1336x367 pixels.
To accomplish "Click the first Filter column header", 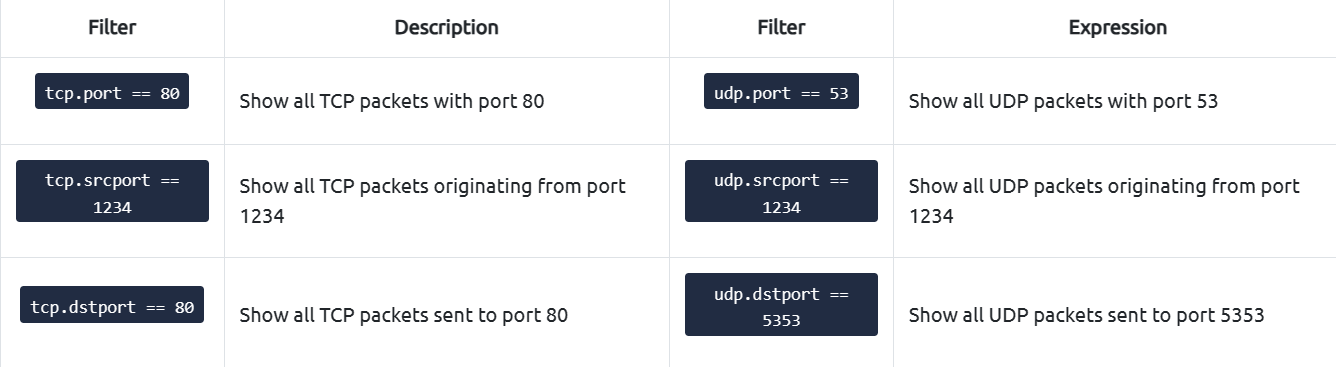I will point(112,28).
